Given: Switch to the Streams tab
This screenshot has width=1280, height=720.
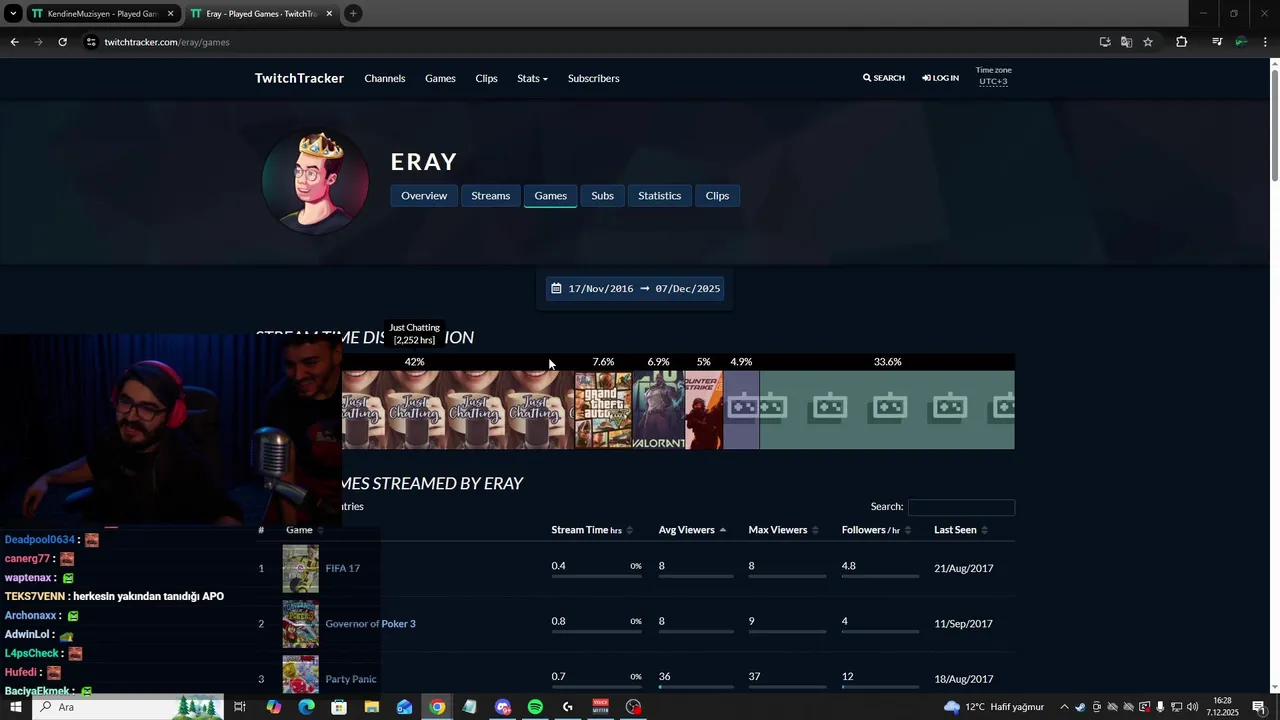Looking at the screenshot, I should click(x=491, y=196).
